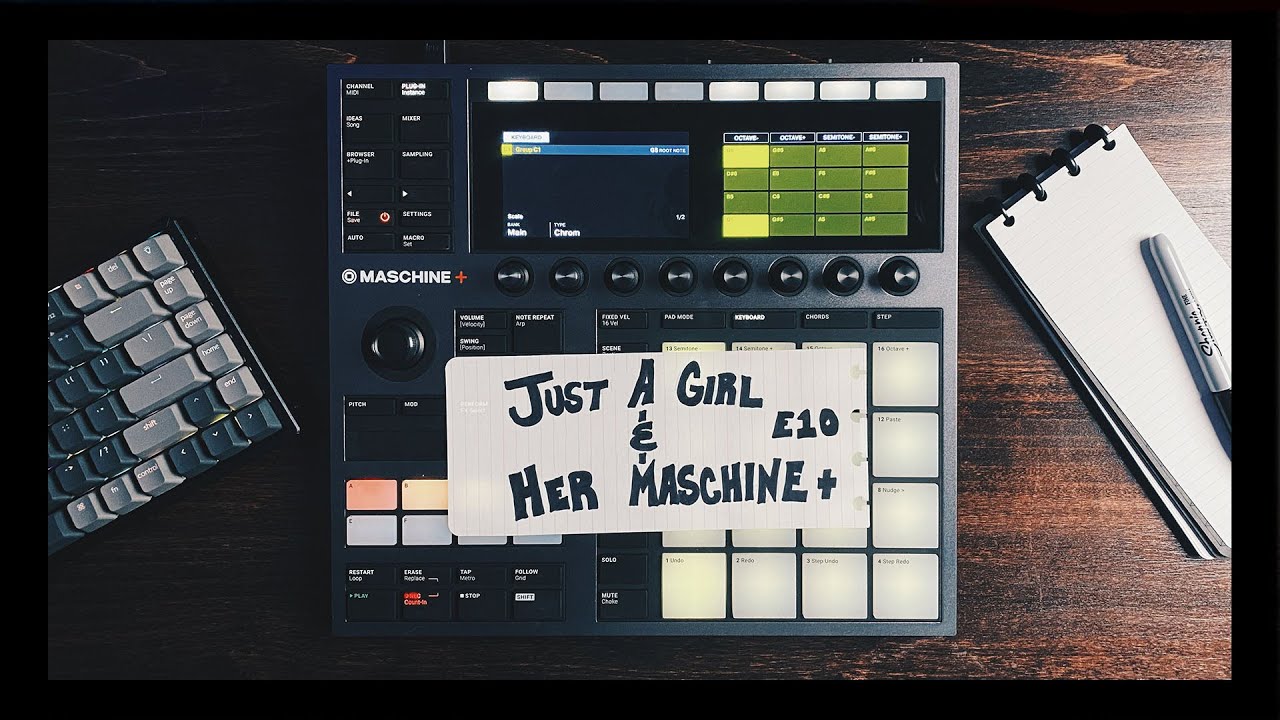Click the OCTAVE- label on right display

pyautogui.click(x=745, y=137)
